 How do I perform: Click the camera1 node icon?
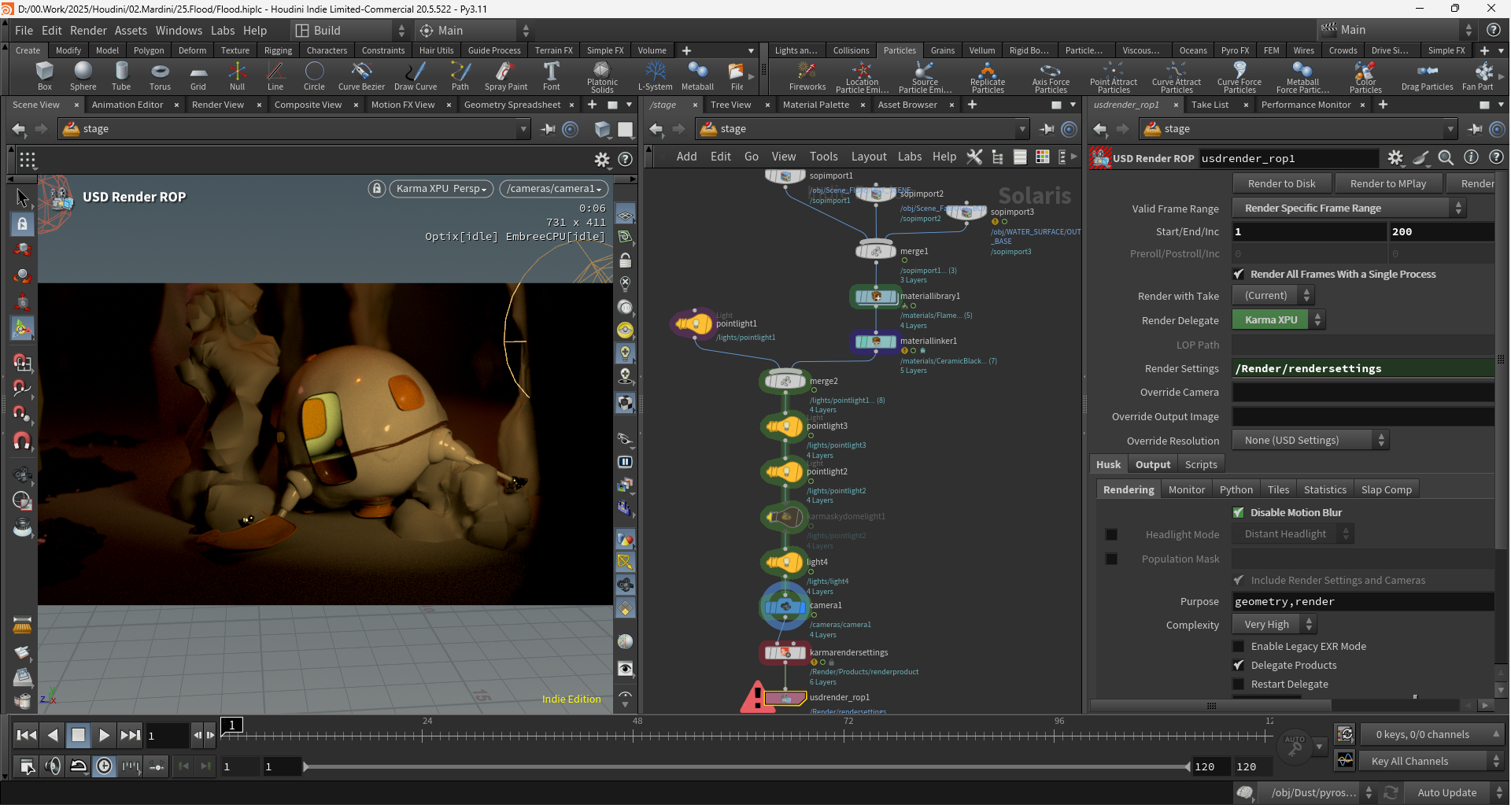[785, 606]
